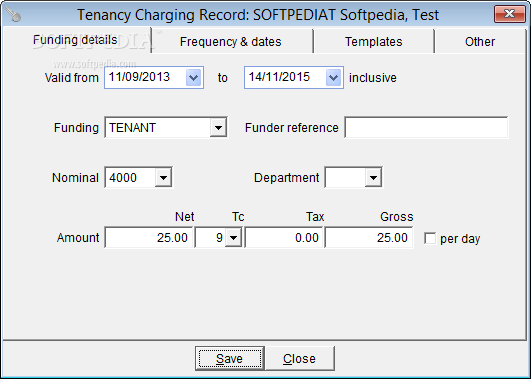Screen dimensions: 531x379
Task: Click the inclusive text label
Action: tap(373, 78)
